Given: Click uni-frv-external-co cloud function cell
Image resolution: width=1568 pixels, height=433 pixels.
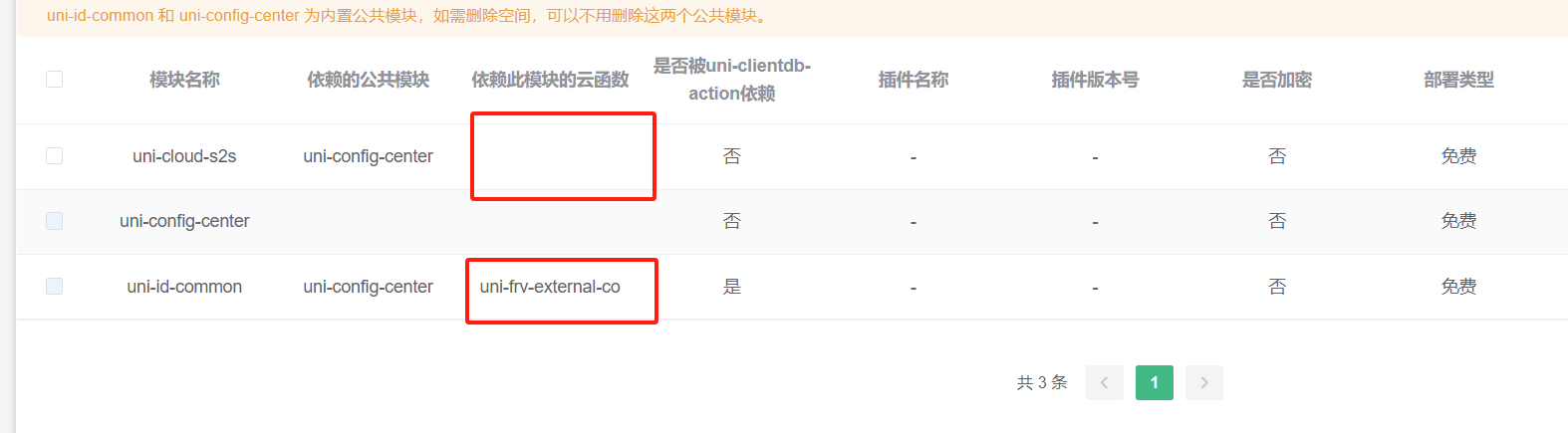Looking at the screenshot, I should click(550, 287).
